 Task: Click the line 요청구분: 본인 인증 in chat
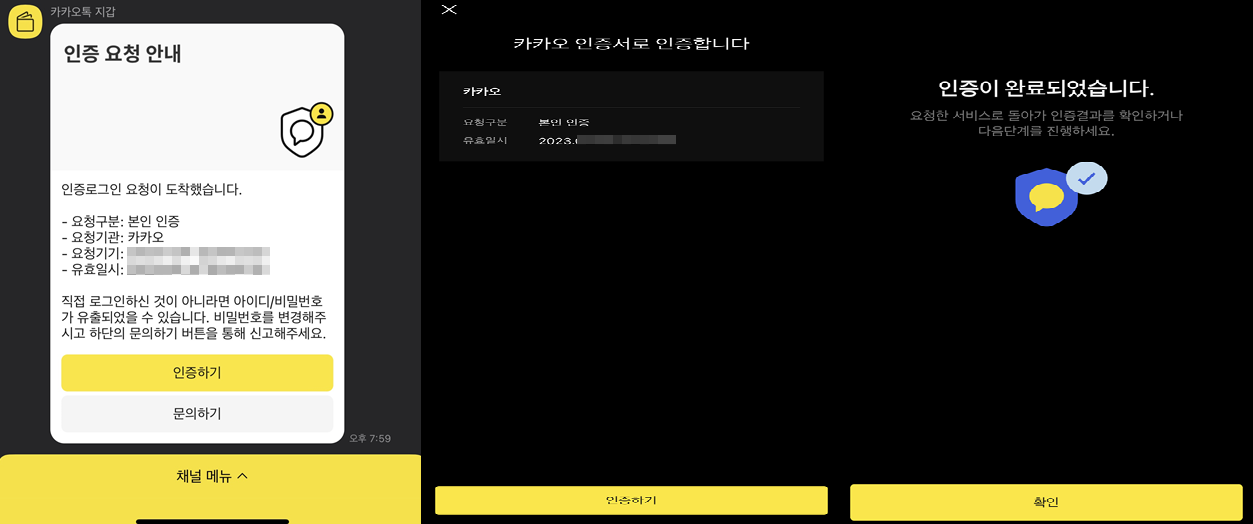[120, 221]
